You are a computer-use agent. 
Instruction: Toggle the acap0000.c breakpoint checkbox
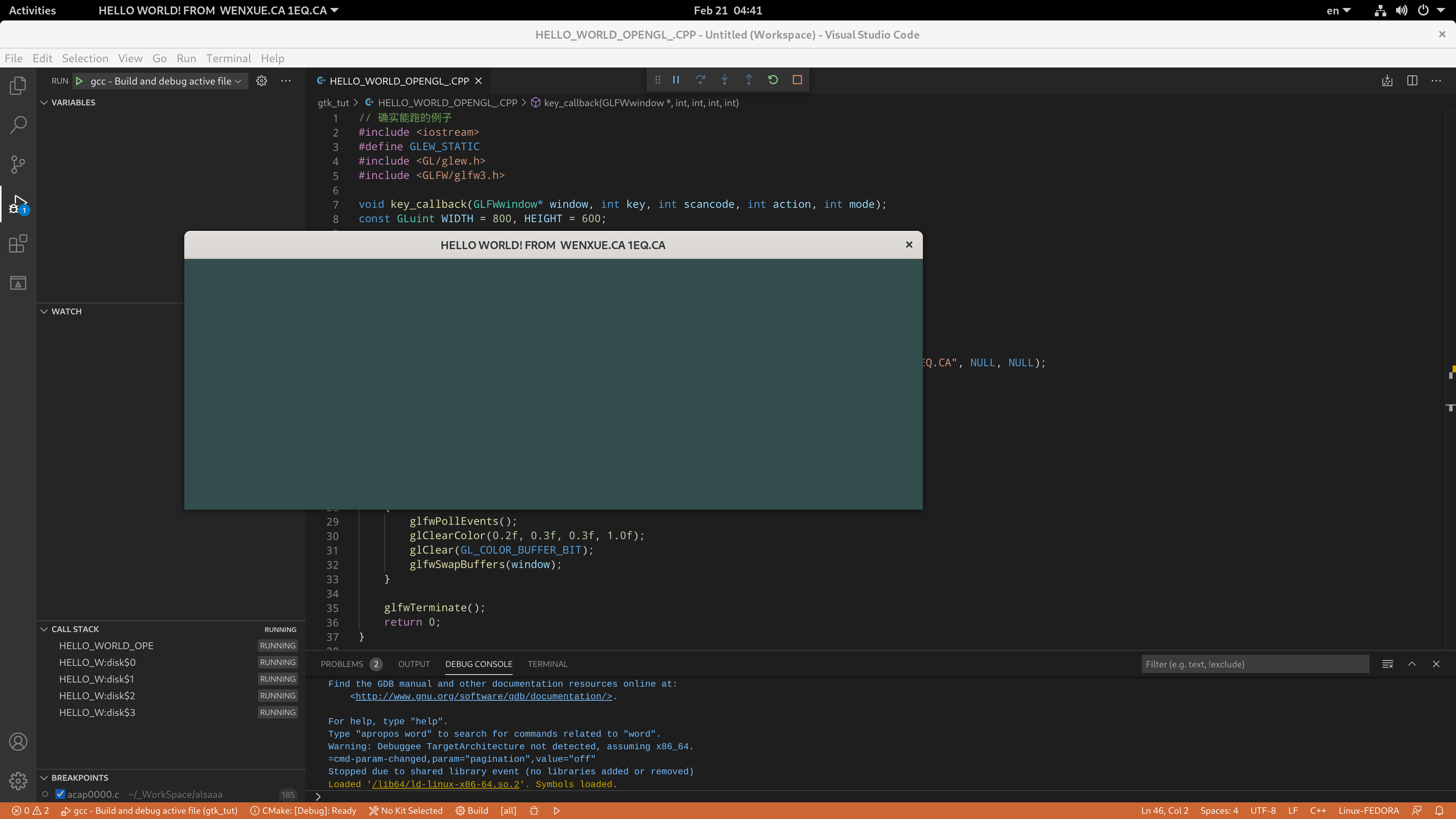60,794
